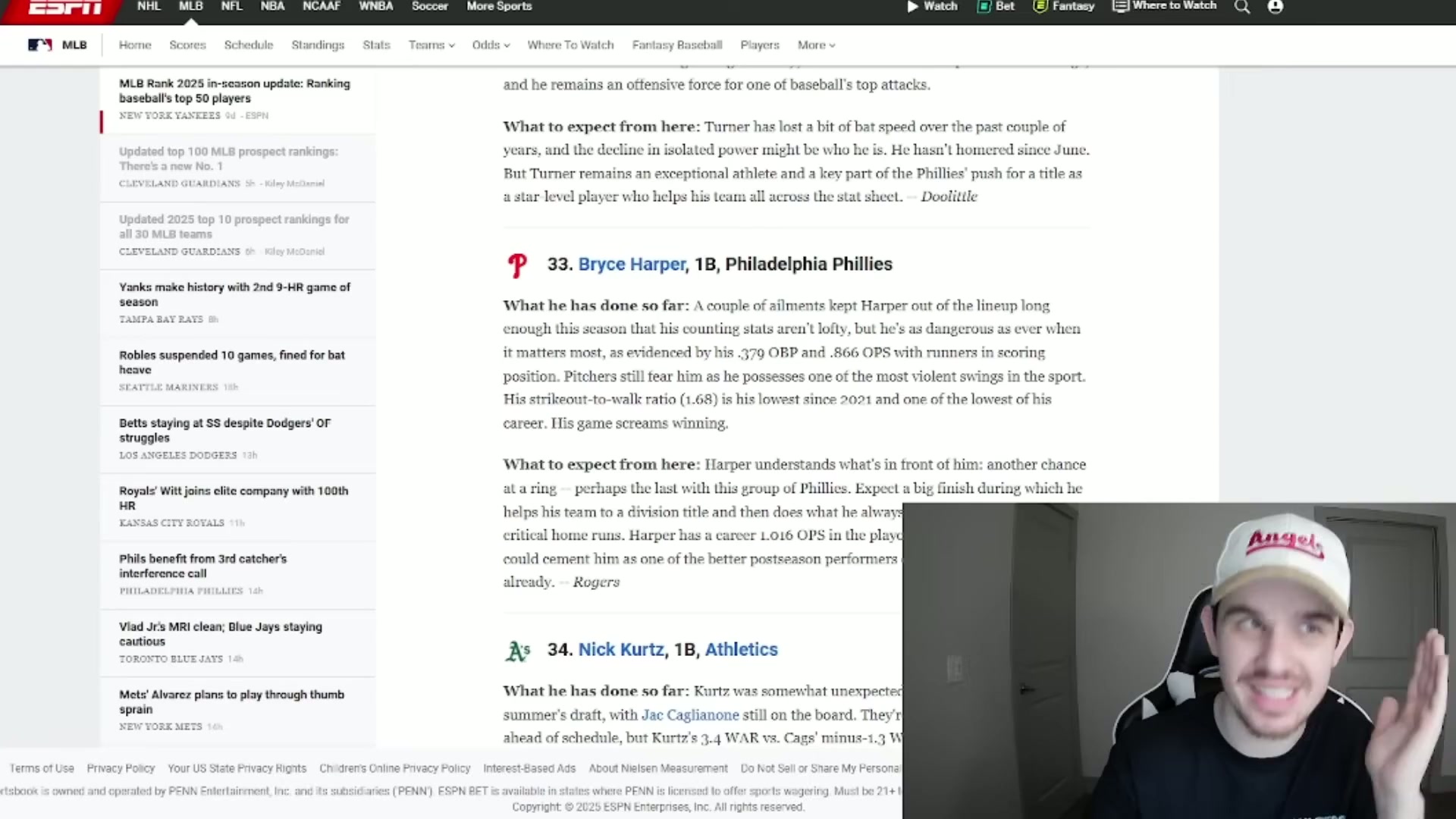Click the Watch play icon

[x=913, y=7]
